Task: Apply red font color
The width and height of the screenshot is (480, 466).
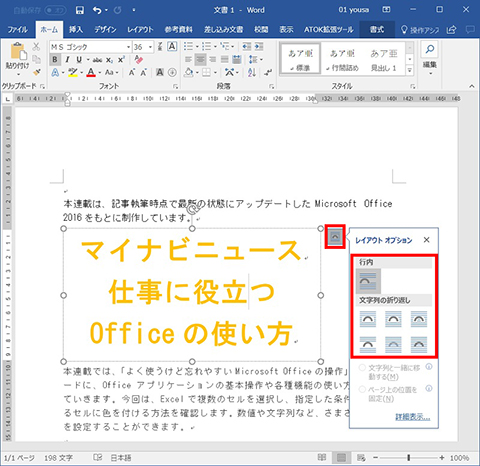Action: tap(91, 72)
